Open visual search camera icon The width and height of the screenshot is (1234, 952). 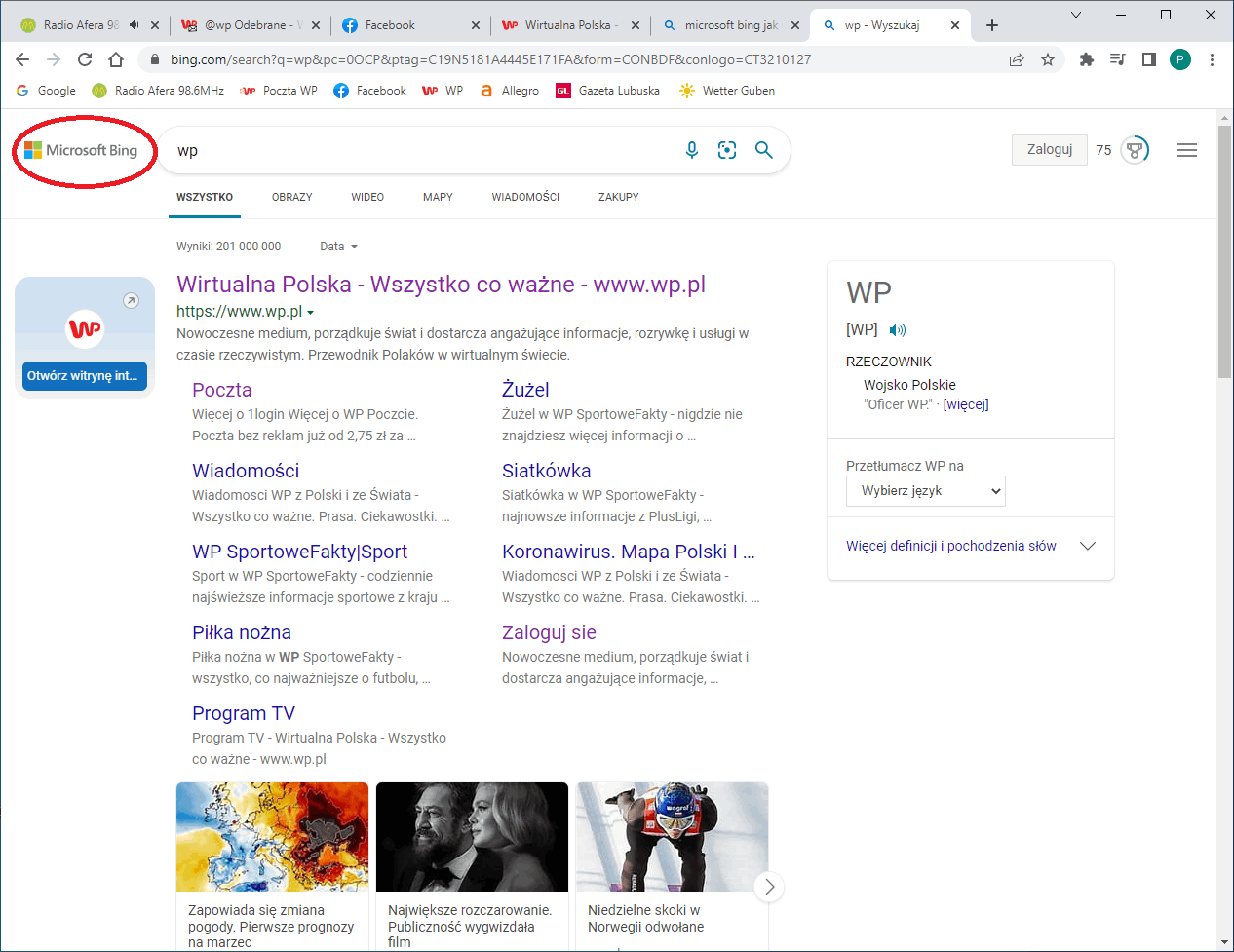point(727,150)
